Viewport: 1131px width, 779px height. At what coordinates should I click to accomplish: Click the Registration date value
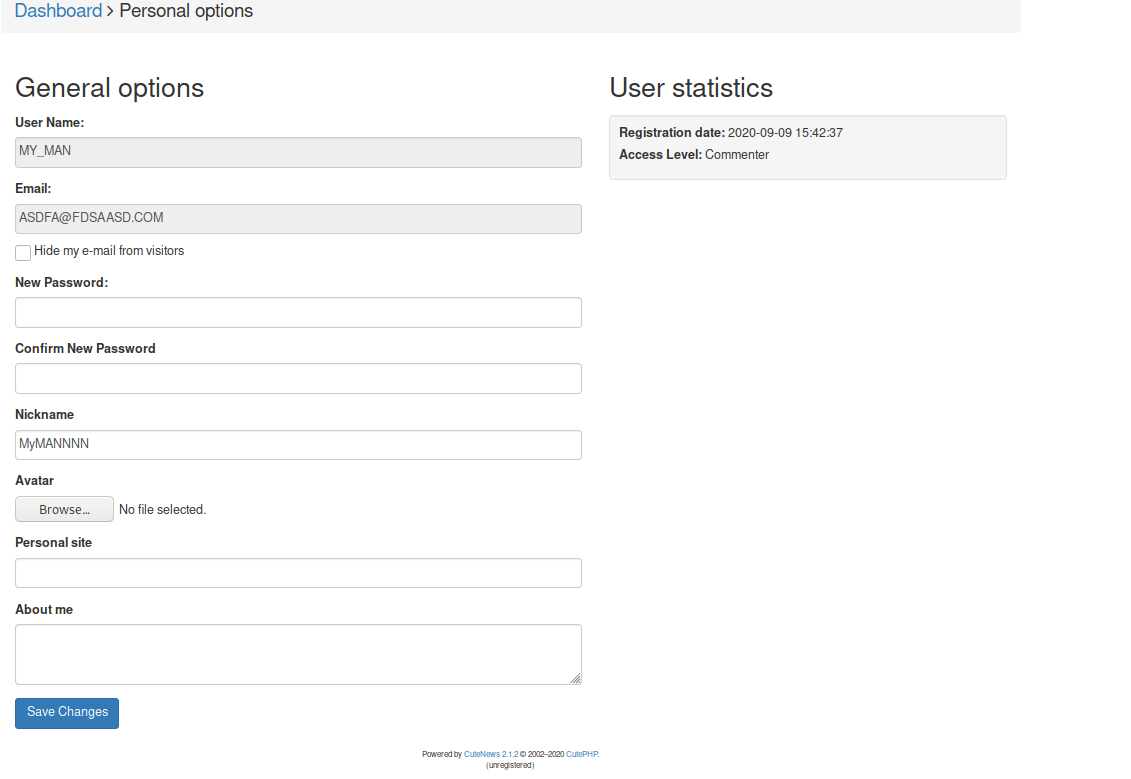(x=785, y=133)
